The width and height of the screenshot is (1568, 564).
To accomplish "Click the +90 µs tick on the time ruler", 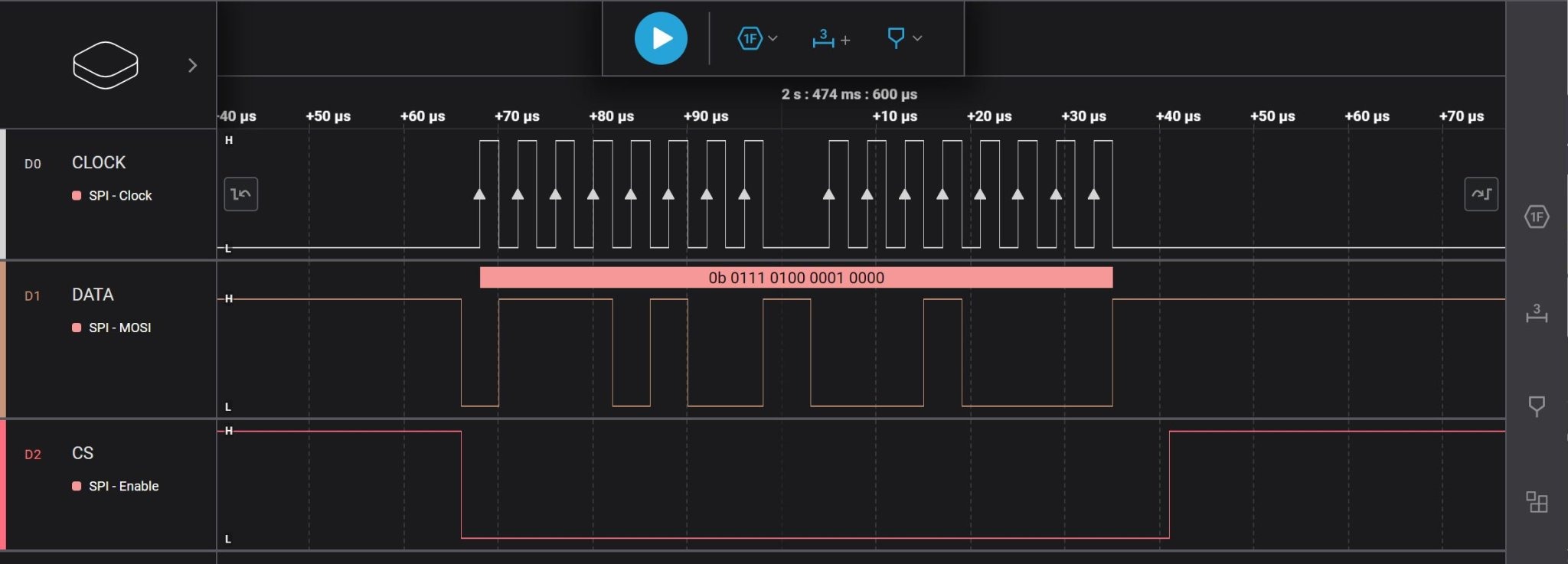I will pyautogui.click(x=705, y=116).
